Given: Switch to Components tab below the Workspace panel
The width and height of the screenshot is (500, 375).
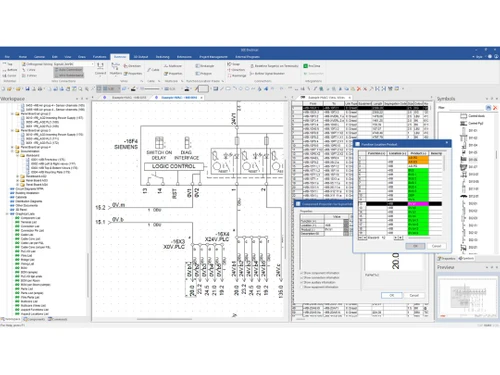Looking at the screenshot, I should click(34, 319).
